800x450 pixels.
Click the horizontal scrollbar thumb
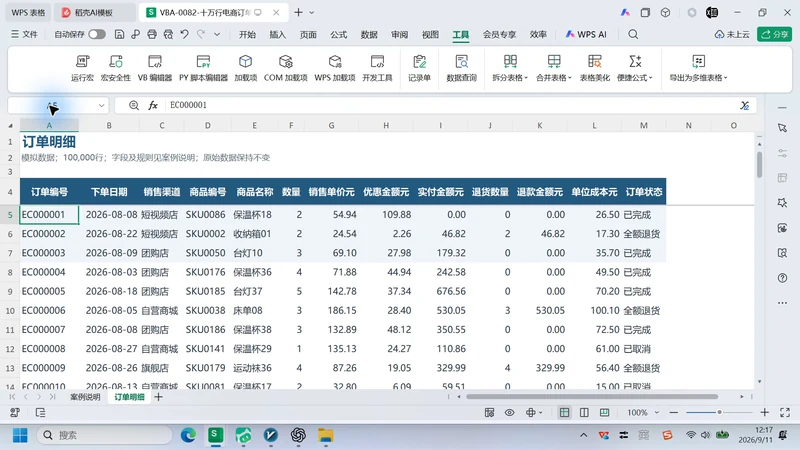(592, 396)
